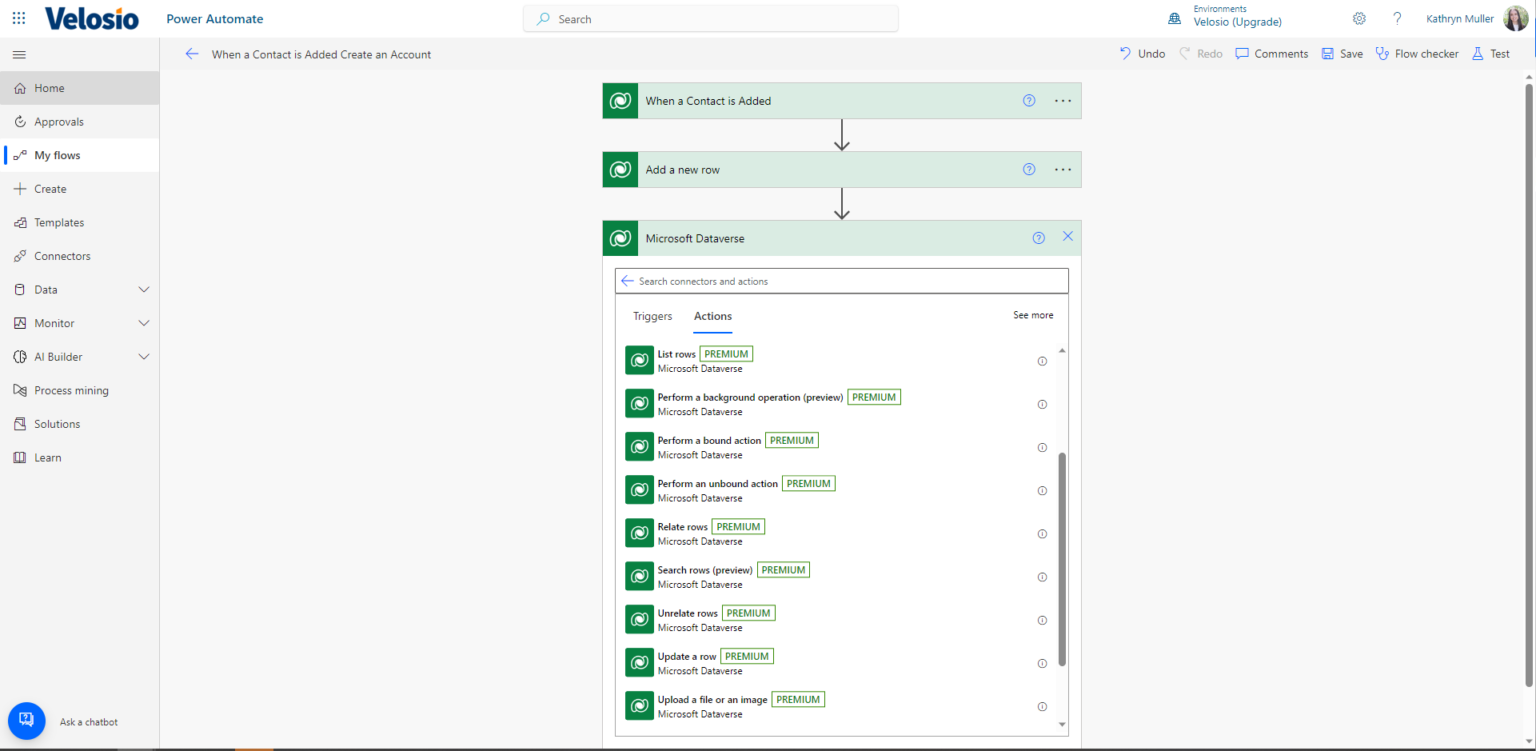Click the See more link
The width and height of the screenshot is (1536, 751).
click(1033, 314)
